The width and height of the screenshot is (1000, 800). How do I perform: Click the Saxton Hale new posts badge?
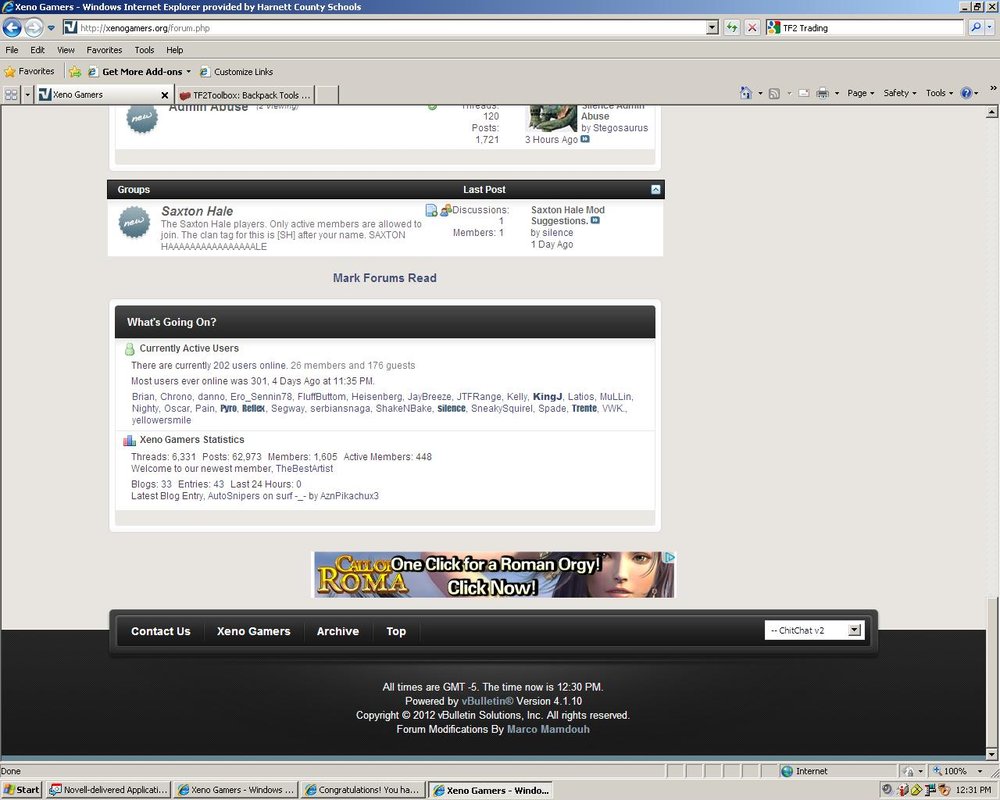pyautogui.click(x=135, y=222)
